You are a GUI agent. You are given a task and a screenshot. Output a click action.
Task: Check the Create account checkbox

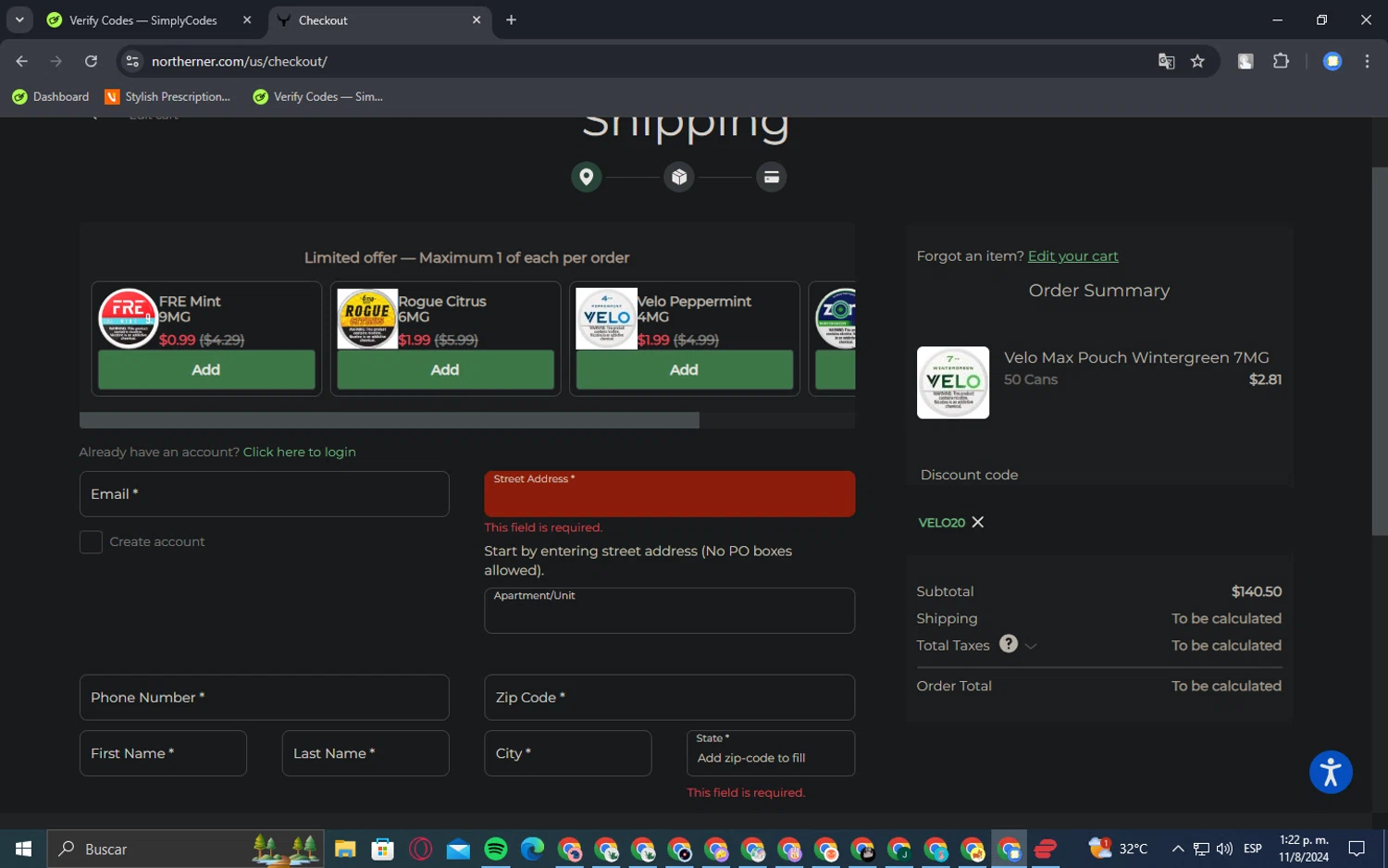pyautogui.click(x=91, y=542)
